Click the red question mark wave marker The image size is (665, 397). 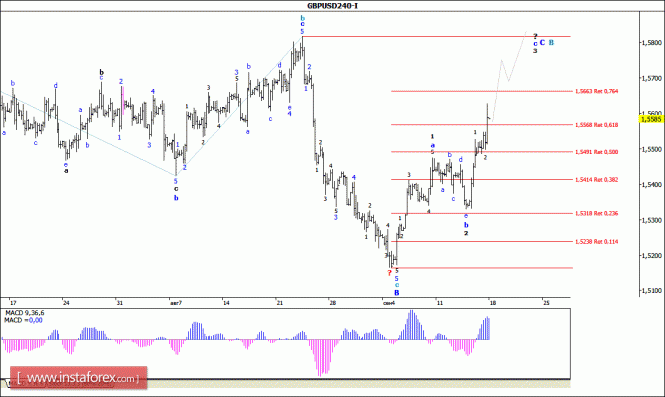pyautogui.click(x=389, y=273)
